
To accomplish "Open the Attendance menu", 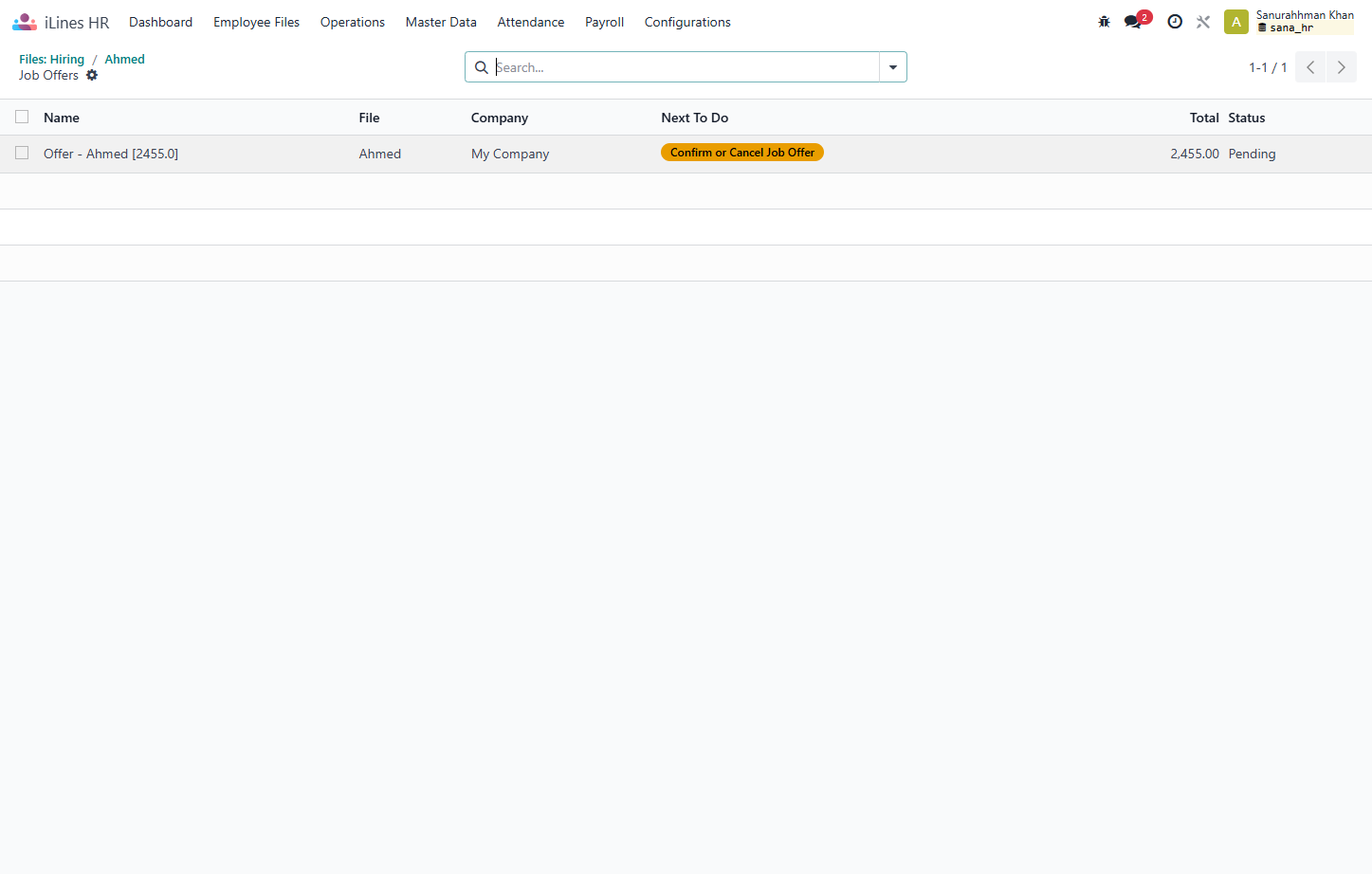I will [531, 22].
